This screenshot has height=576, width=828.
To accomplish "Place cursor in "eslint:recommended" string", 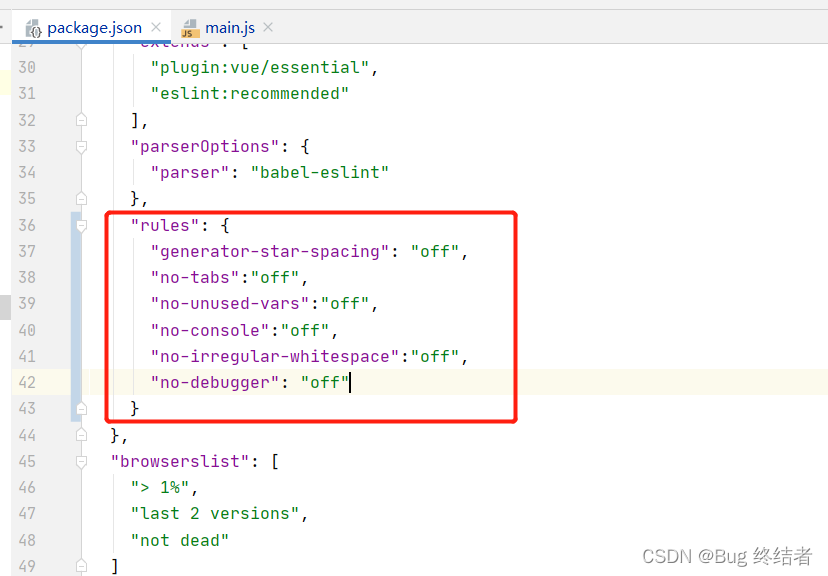I will [x=250, y=93].
